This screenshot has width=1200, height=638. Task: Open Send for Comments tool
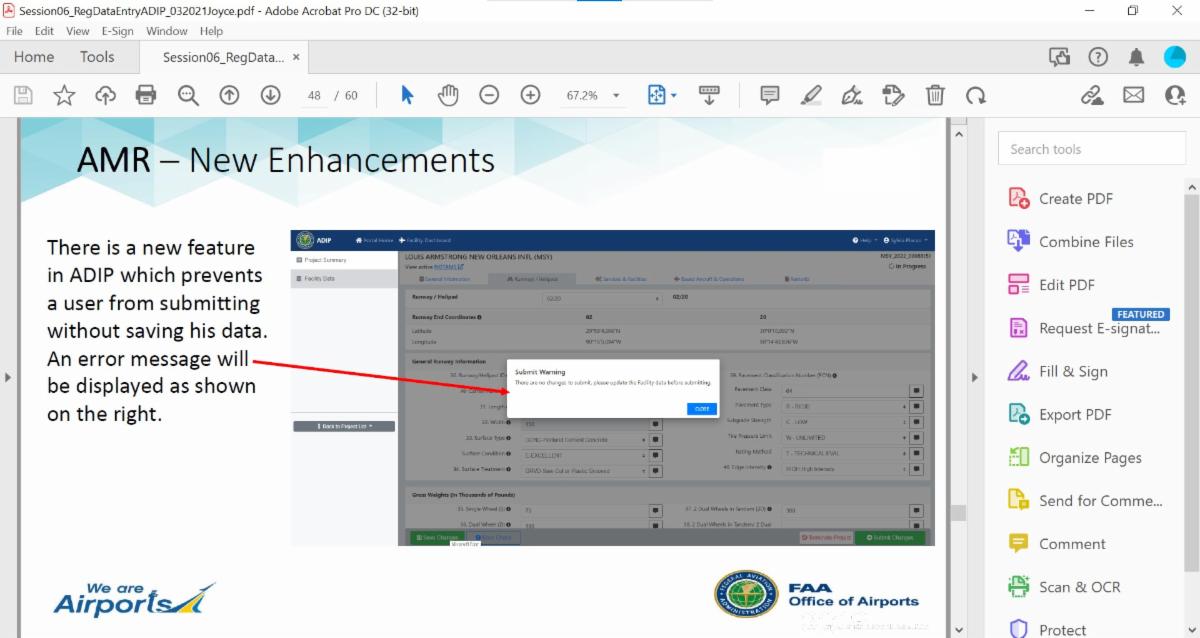click(1085, 500)
